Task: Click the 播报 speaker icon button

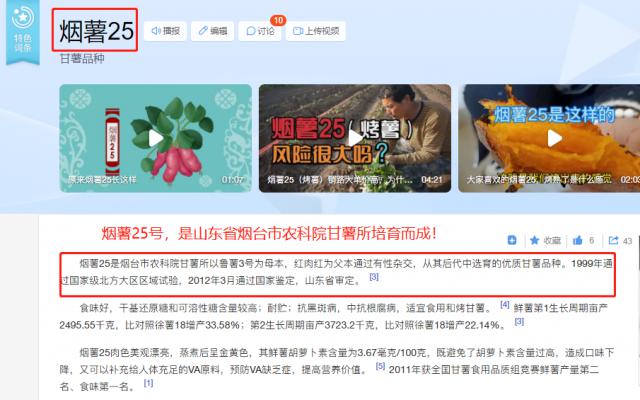Action: pyautogui.click(x=165, y=31)
